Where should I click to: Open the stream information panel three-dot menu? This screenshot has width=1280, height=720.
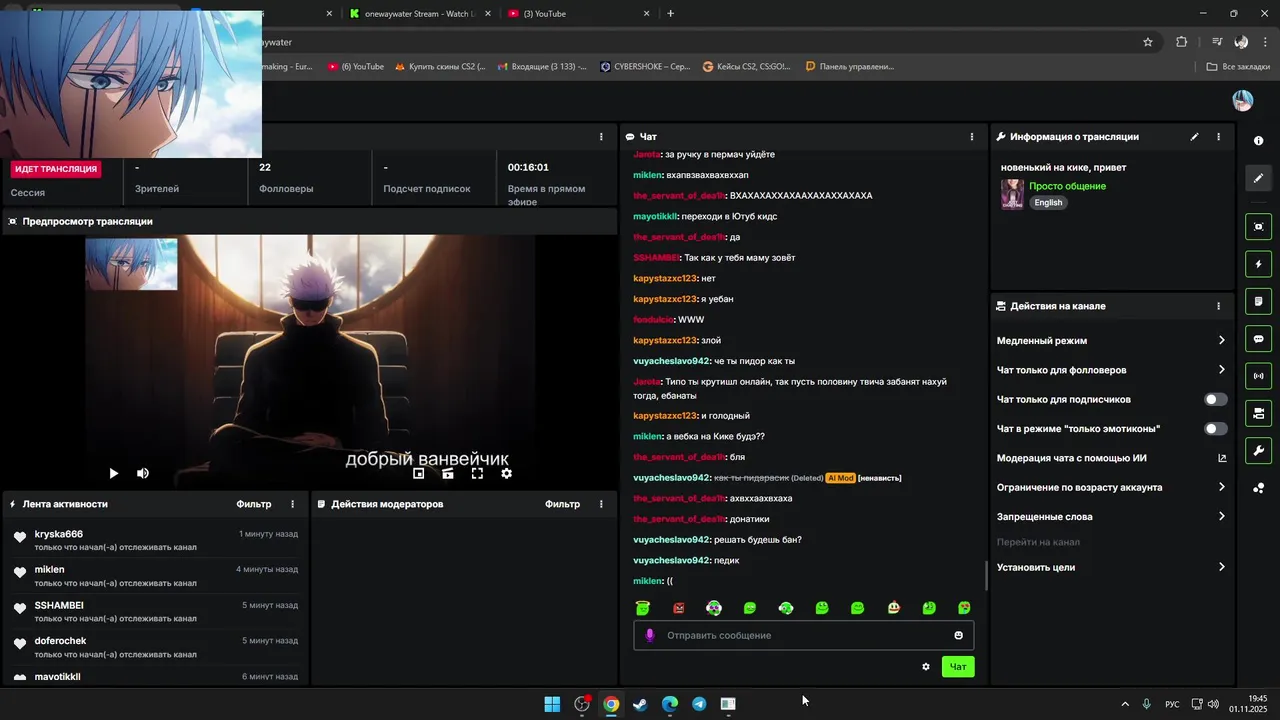click(1218, 137)
